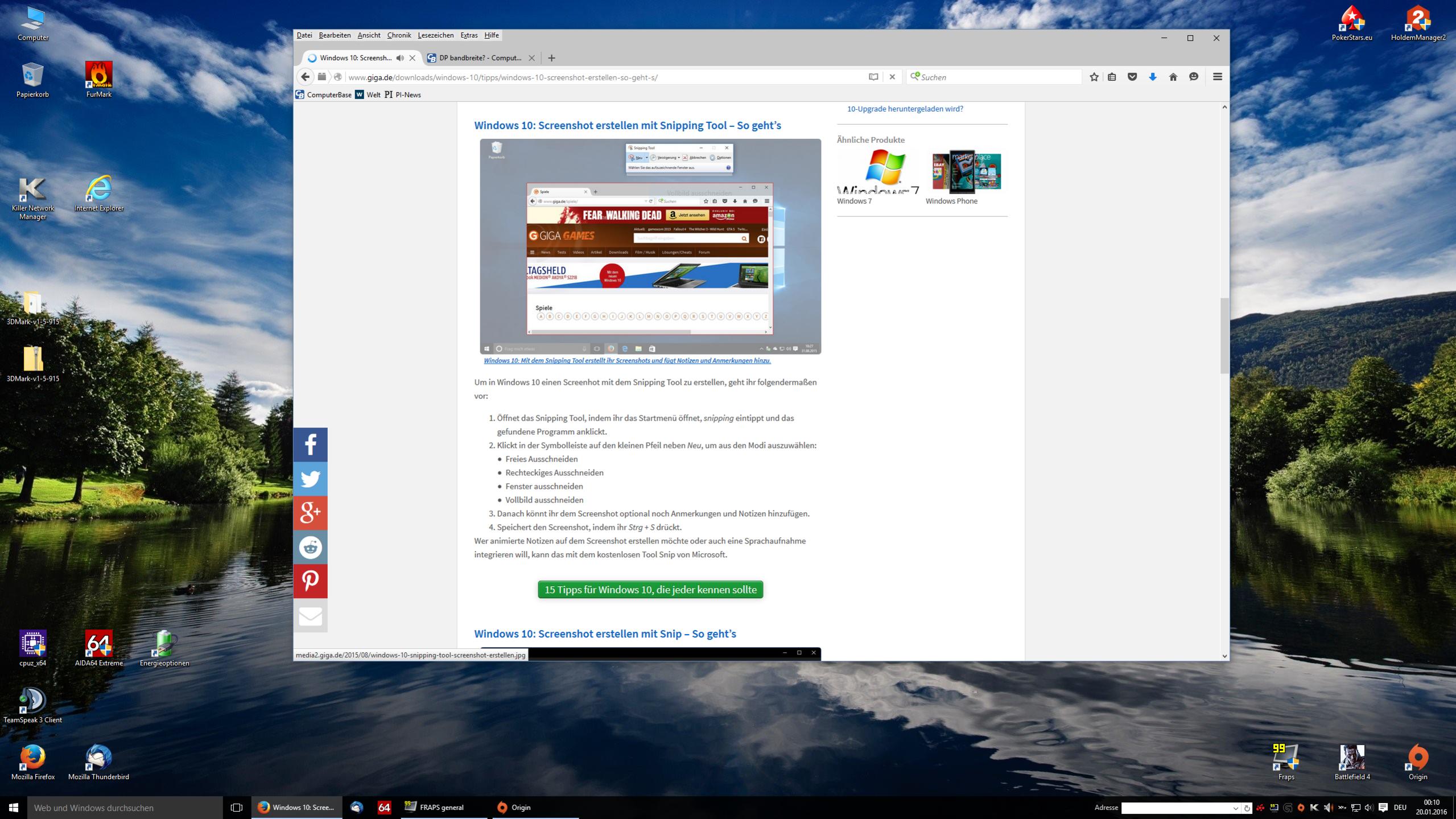Go to the Firefox home page icon
1456x819 pixels.
[x=1173, y=77]
